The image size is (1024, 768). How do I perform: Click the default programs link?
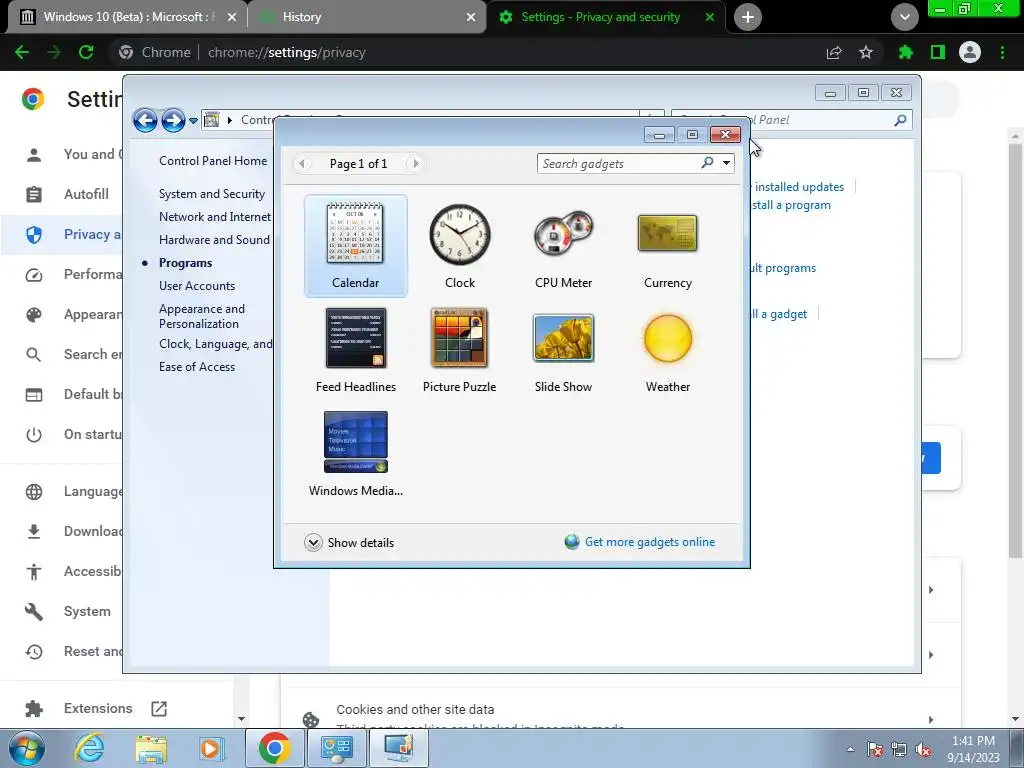pyautogui.click(x=784, y=268)
